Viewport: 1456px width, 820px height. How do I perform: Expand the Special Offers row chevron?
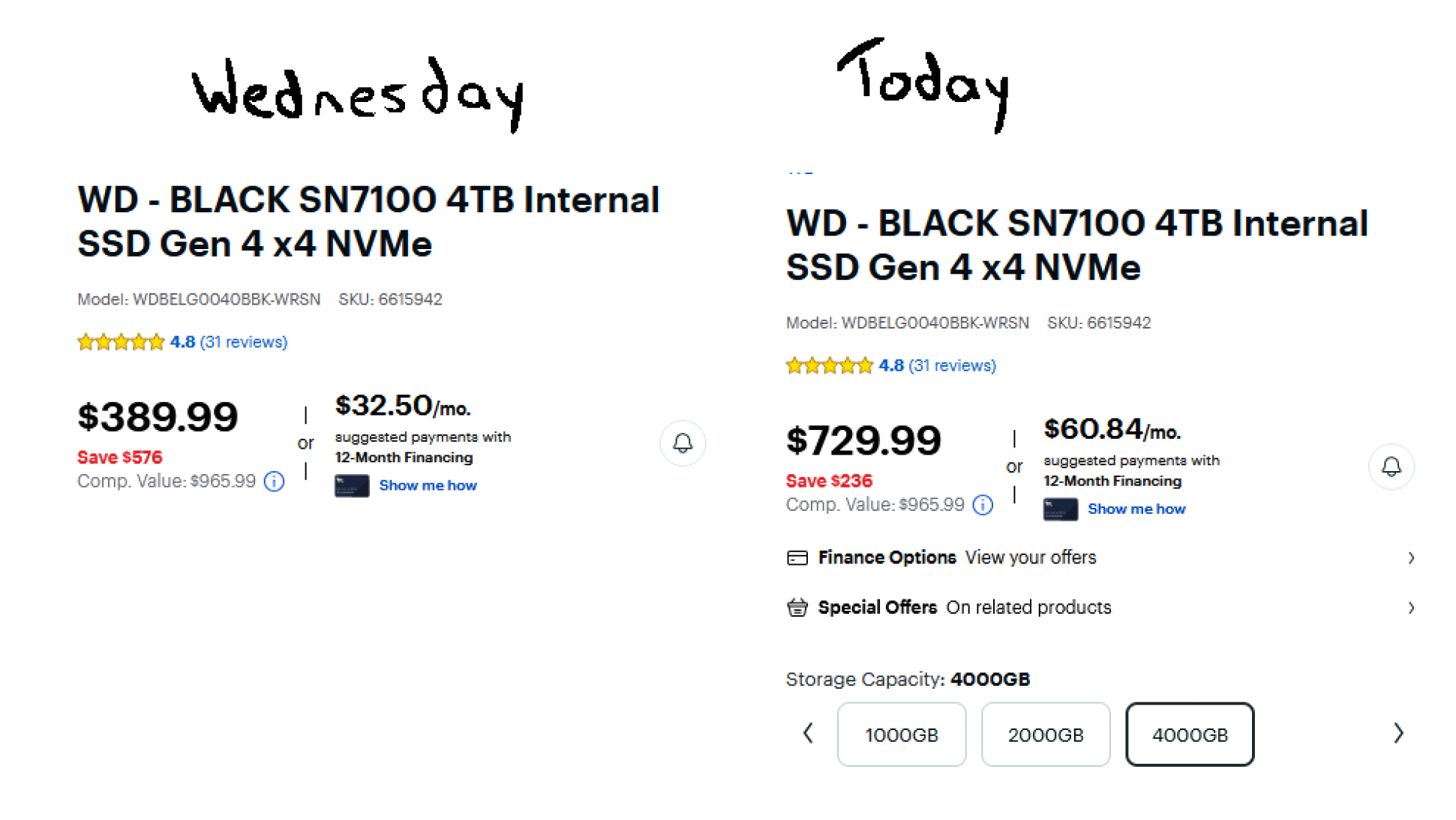(x=1410, y=607)
